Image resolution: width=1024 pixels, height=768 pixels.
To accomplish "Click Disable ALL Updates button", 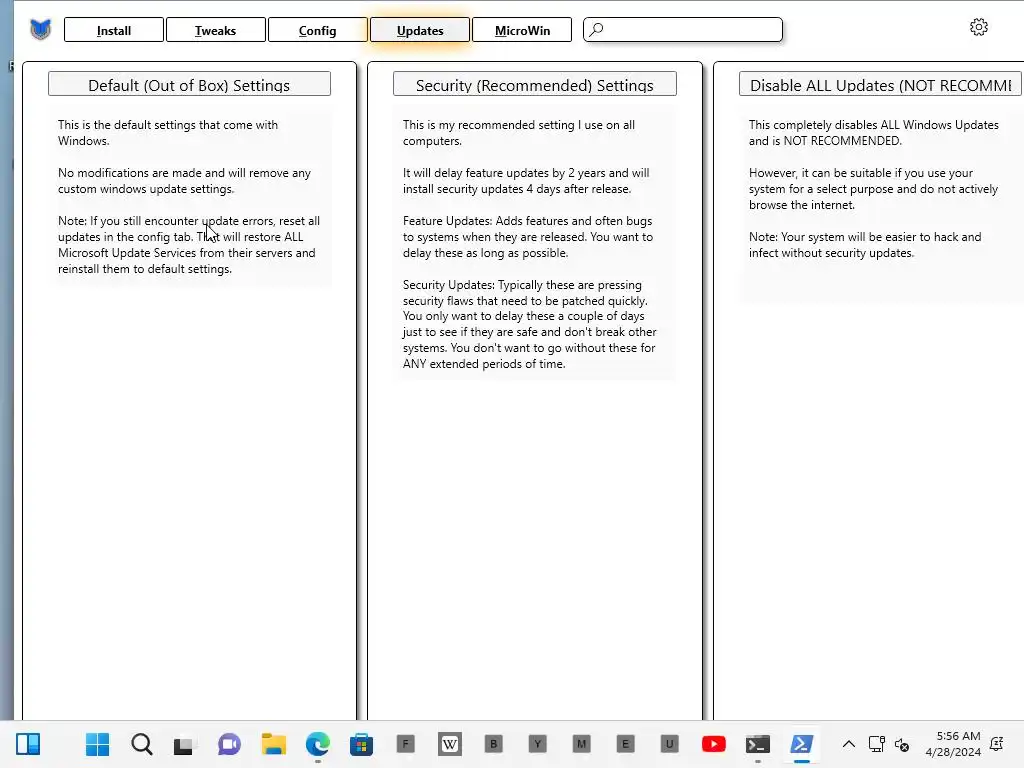I will coord(880,84).
